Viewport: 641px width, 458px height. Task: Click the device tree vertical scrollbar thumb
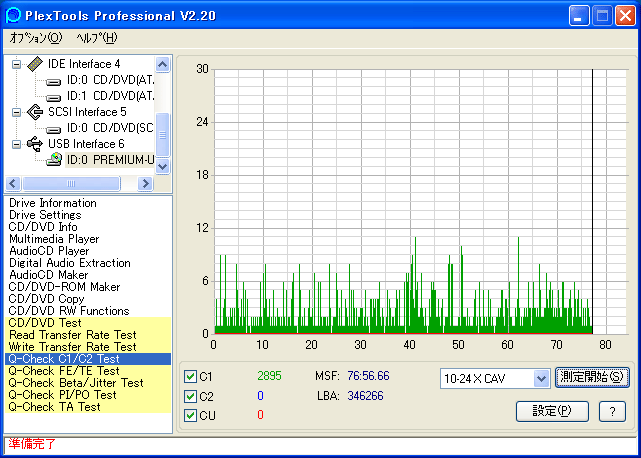click(x=163, y=135)
